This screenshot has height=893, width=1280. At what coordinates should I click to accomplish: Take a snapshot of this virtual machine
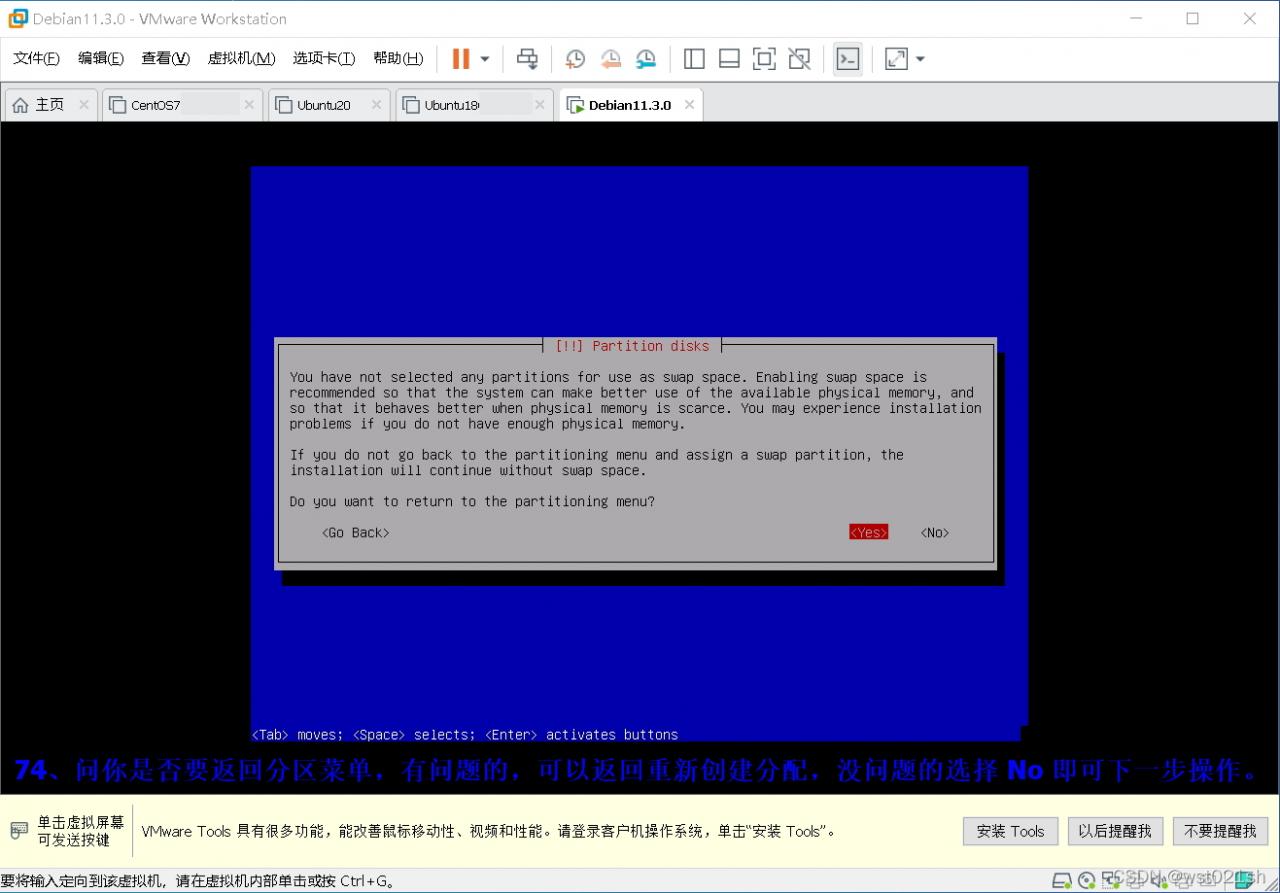575,59
